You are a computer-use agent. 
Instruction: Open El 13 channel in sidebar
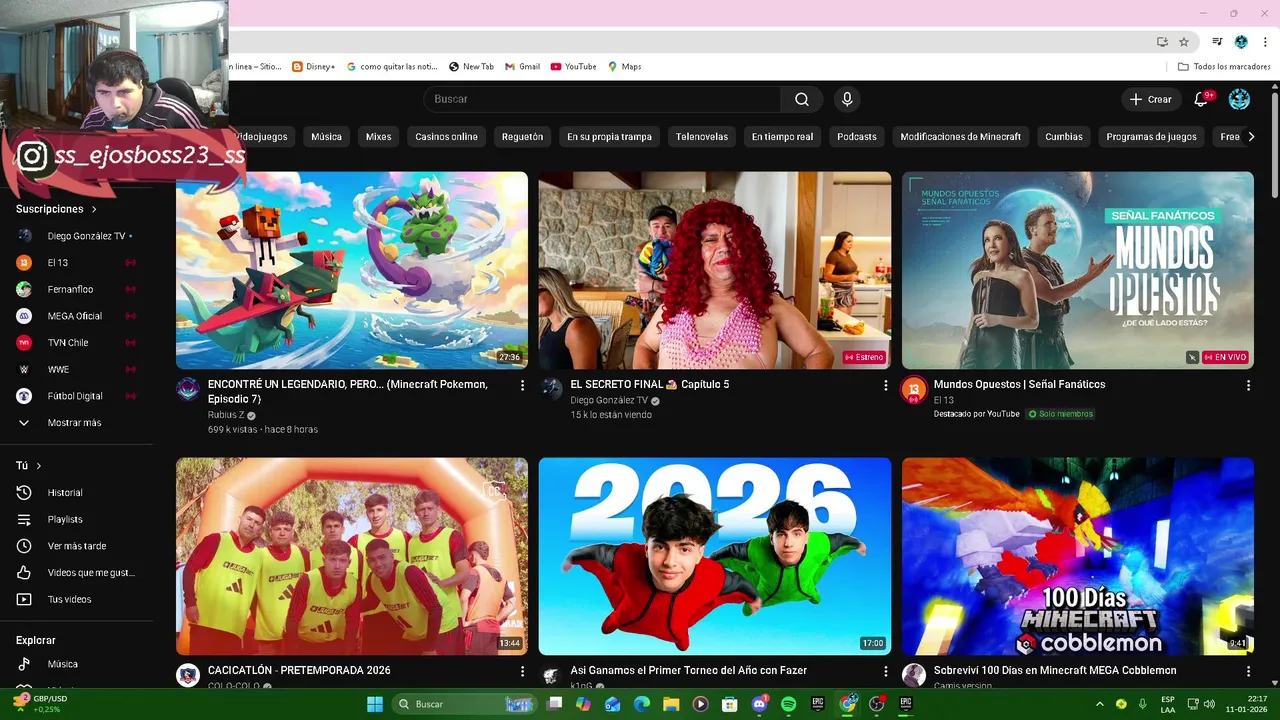[76, 263]
